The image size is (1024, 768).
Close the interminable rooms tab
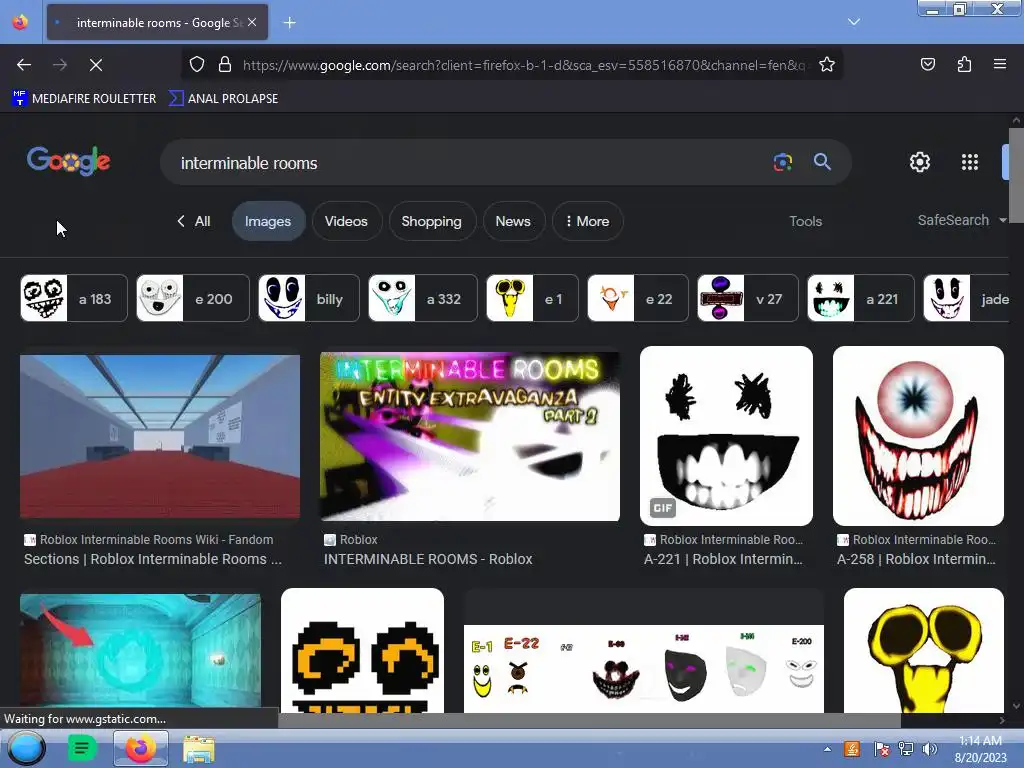point(252,22)
